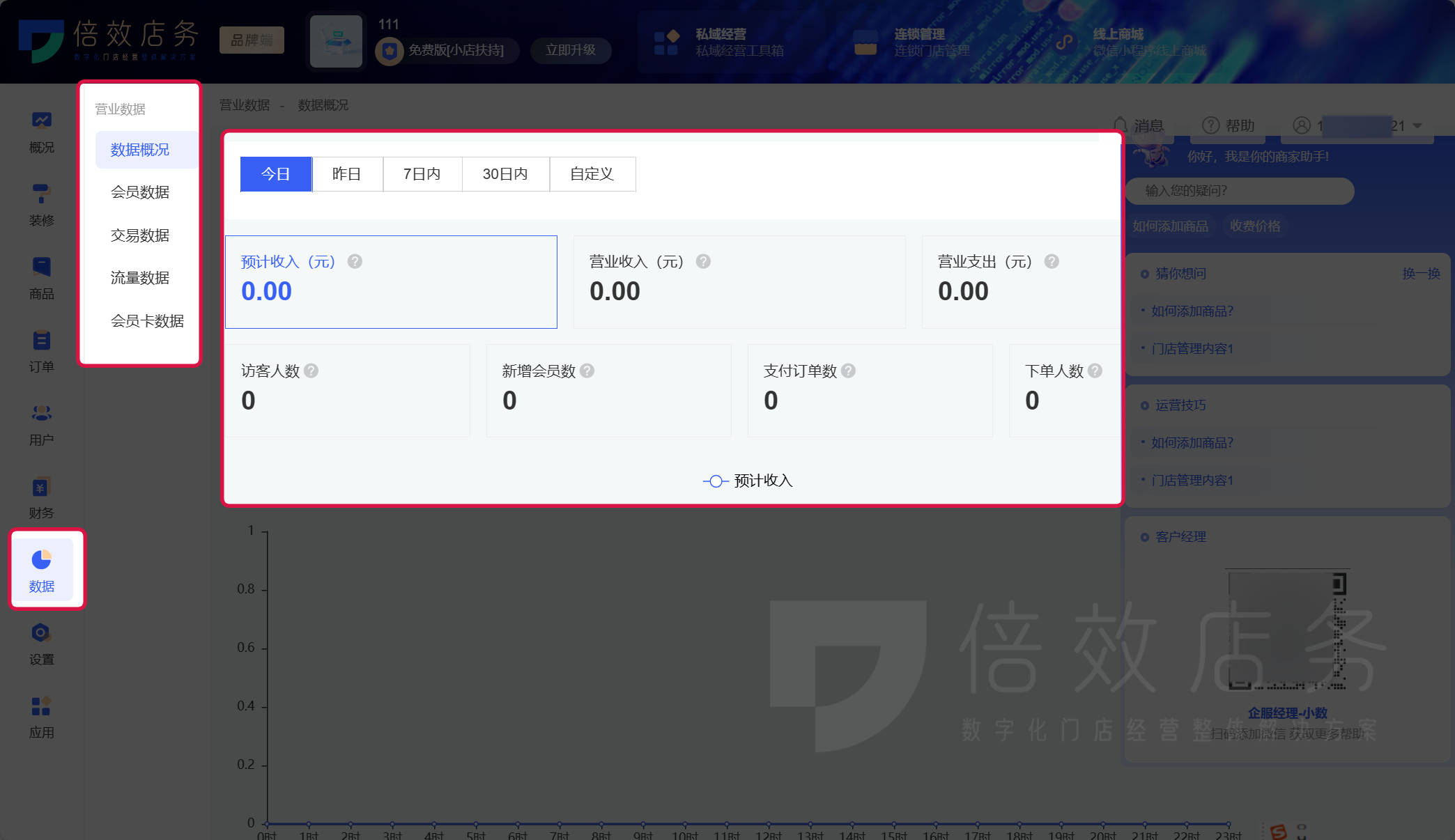Click the 商品 (Products) sidebar icon
The image size is (1455, 840).
tap(41, 280)
